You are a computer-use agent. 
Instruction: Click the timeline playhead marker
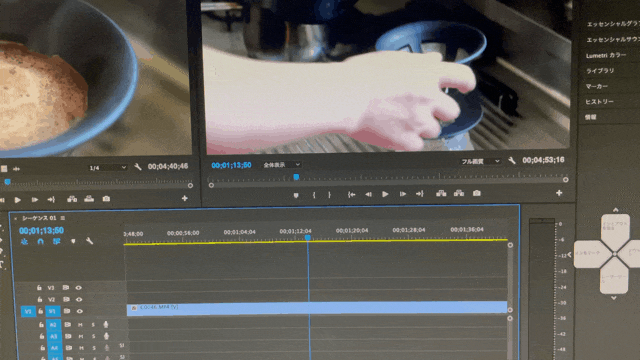pos(308,238)
